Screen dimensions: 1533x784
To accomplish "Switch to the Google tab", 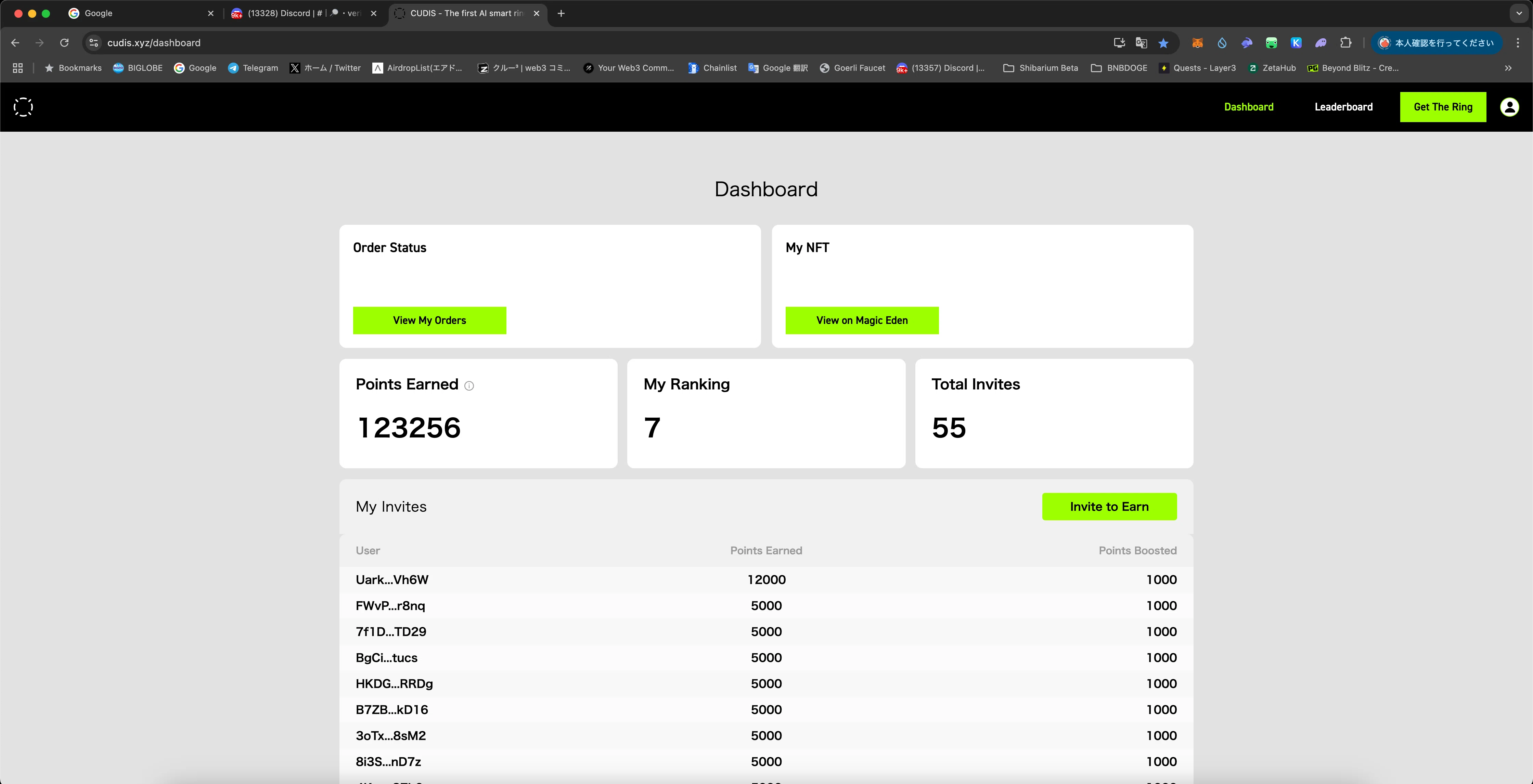I will point(140,13).
